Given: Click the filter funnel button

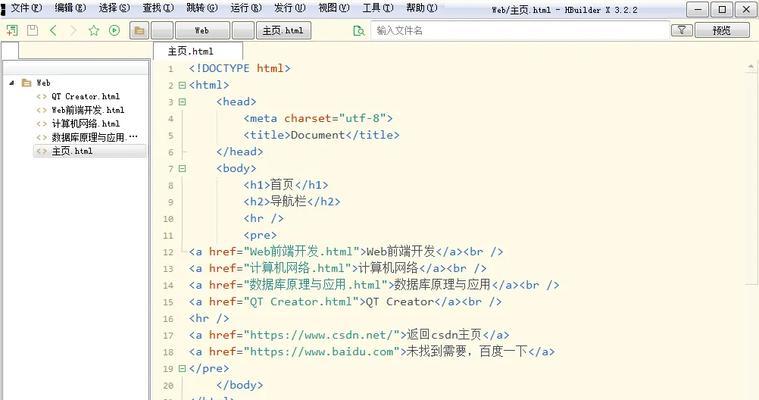Looking at the screenshot, I should (x=682, y=31).
